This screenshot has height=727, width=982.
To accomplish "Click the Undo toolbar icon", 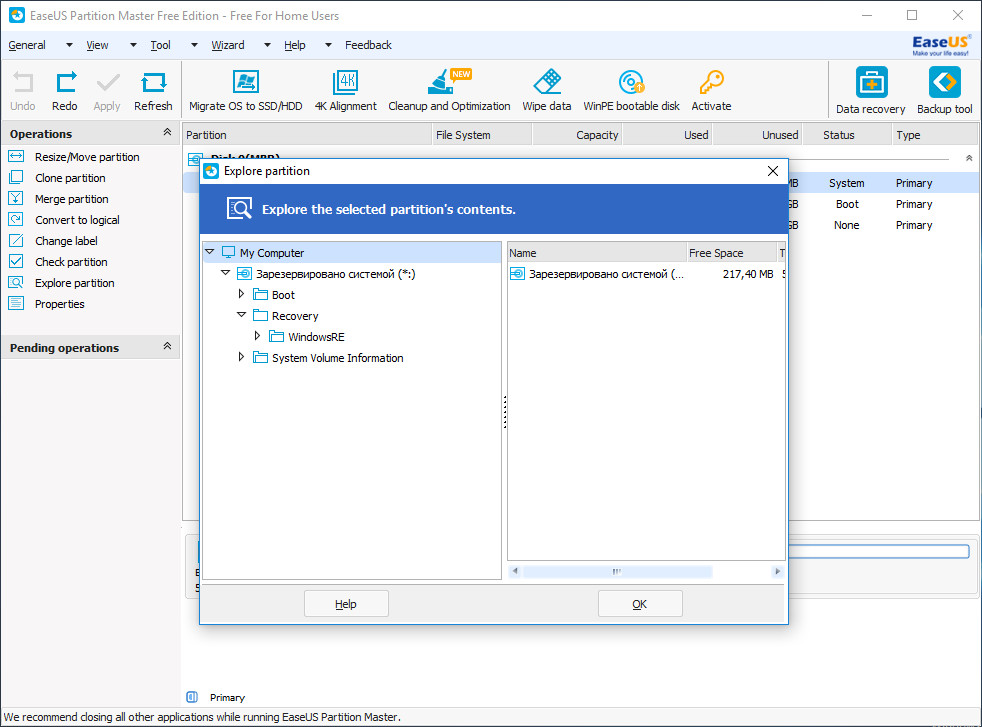I will point(23,83).
